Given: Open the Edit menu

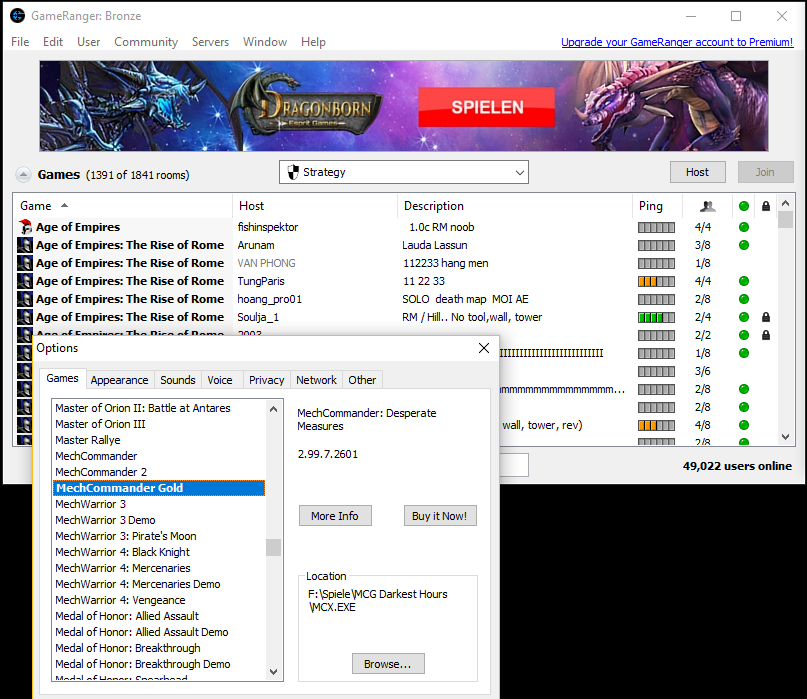Looking at the screenshot, I should tap(53, 42).
